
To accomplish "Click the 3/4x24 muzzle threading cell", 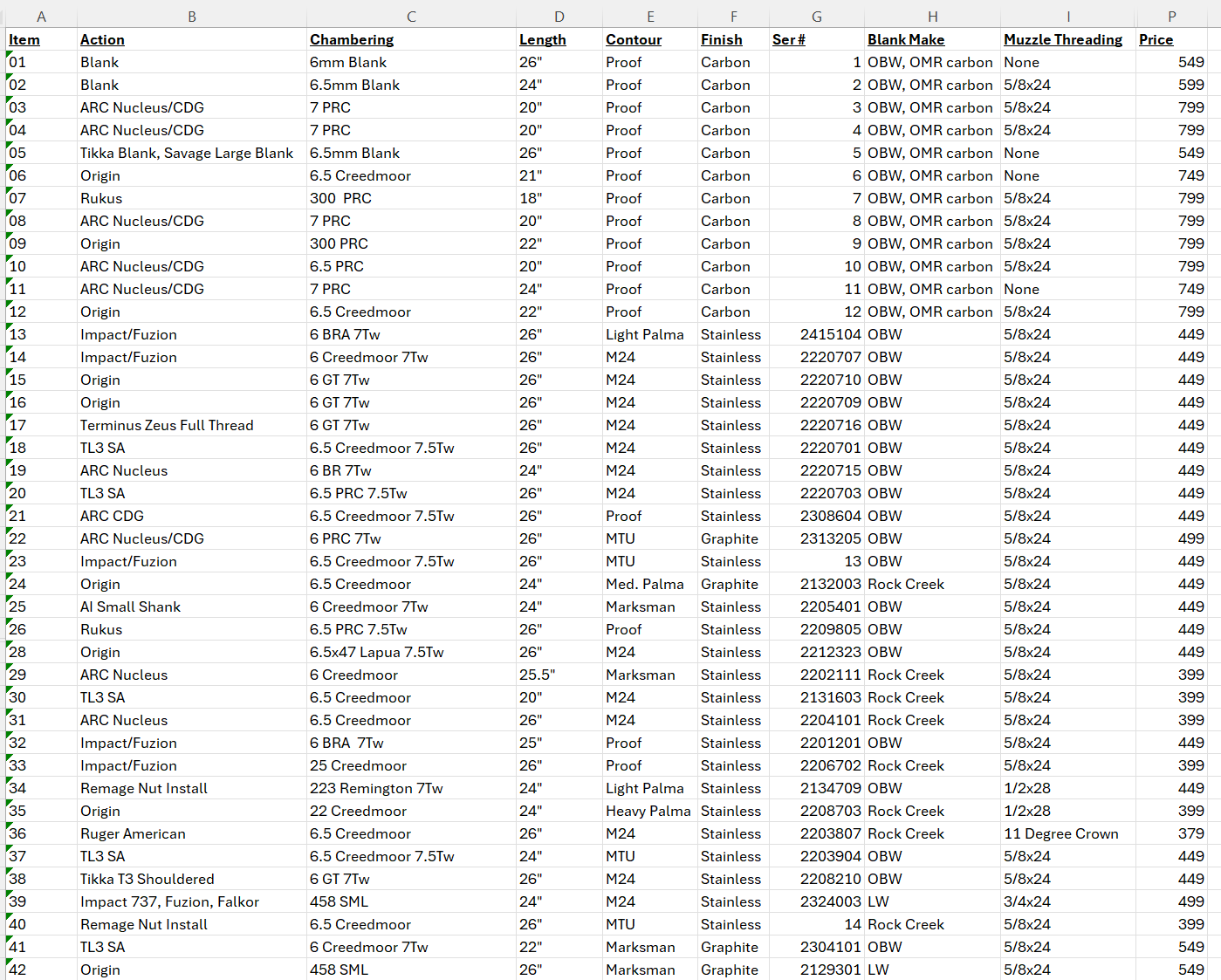I will tap(1068, 901).
